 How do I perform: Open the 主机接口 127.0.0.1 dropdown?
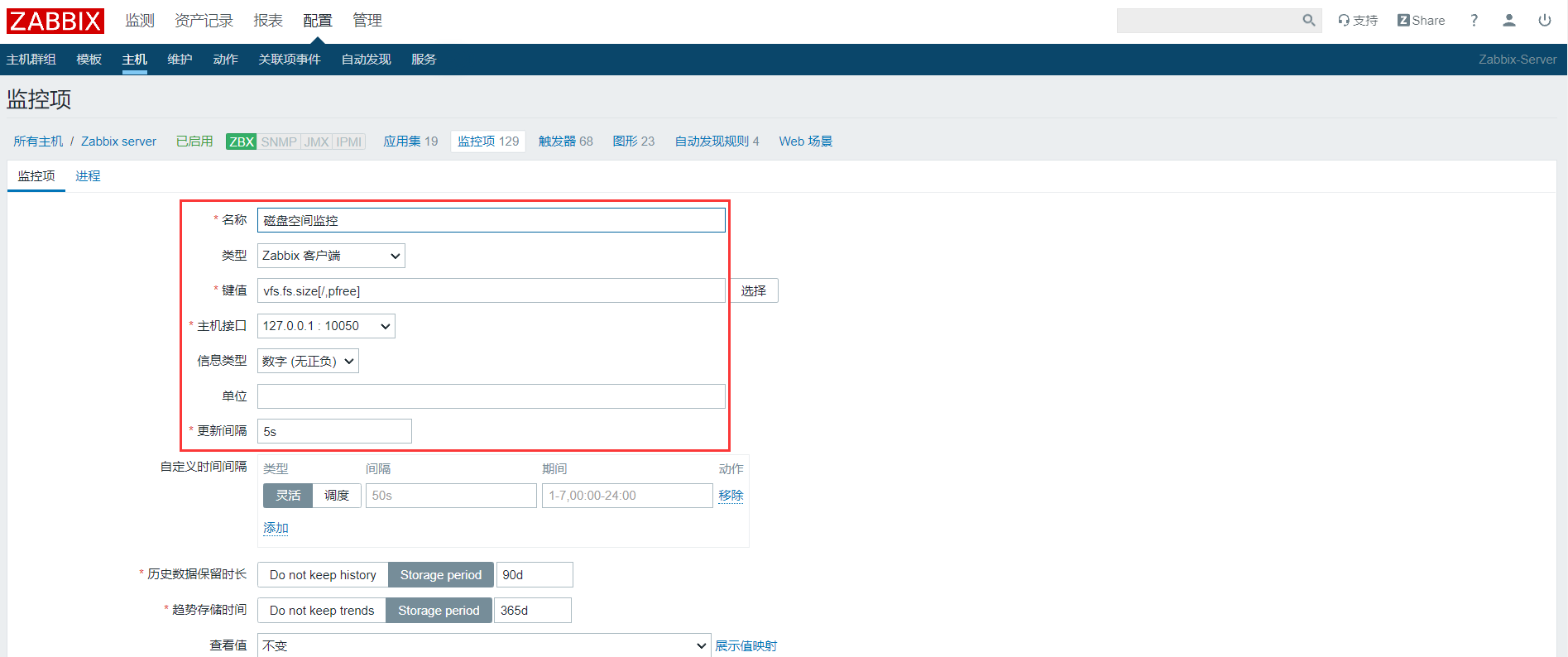coord(326,326)
